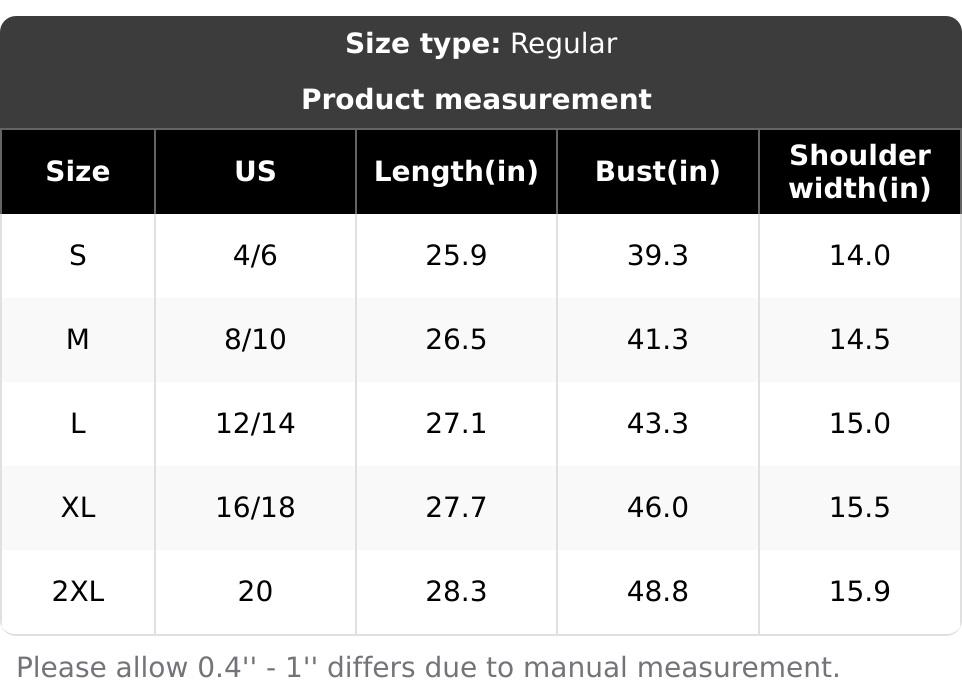
Task: Click the 48.8 bust value
Action: [x=657, y=592]
